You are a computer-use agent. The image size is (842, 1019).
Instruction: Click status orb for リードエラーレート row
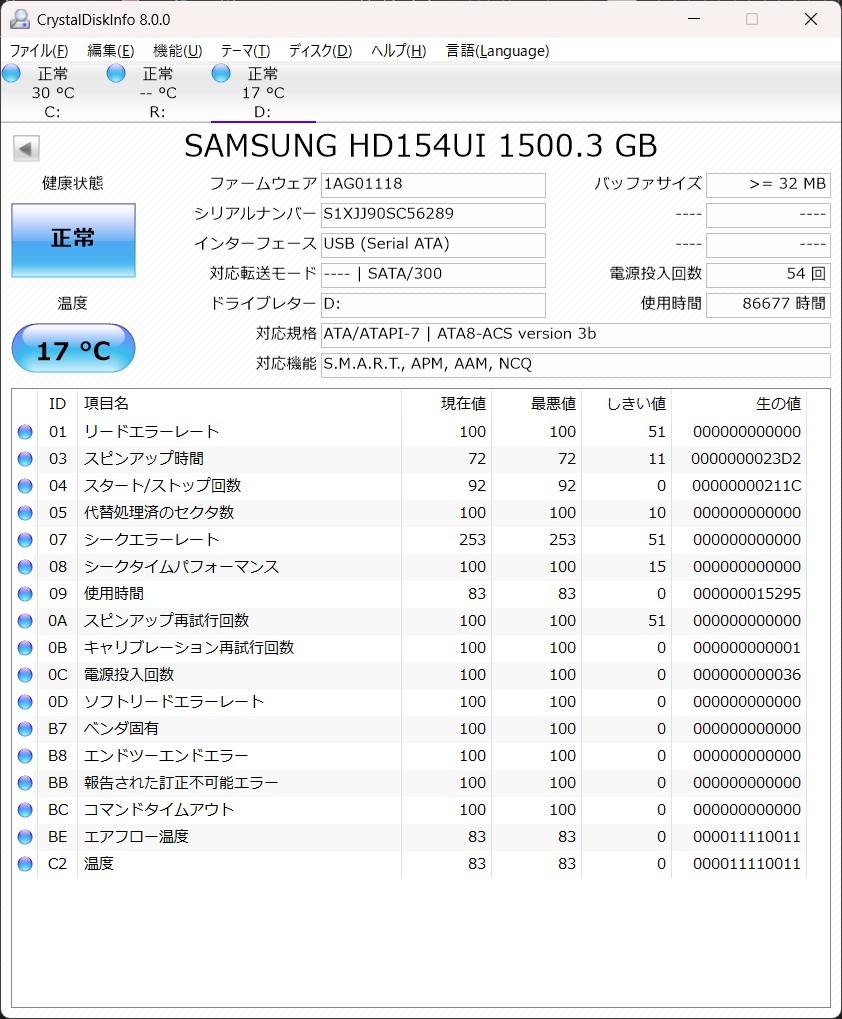pyautogui.click(x=25, y=432)
